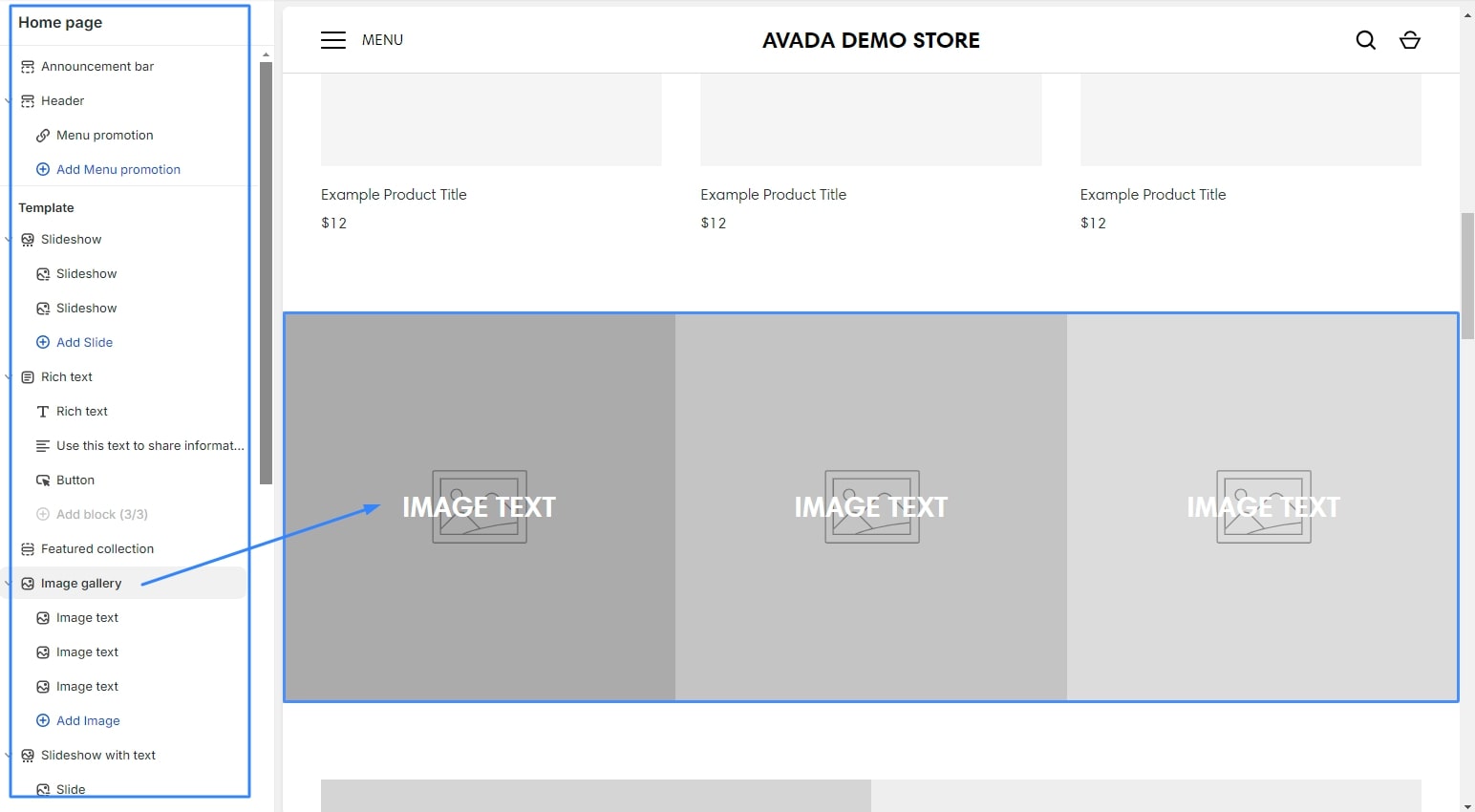Collapse the Image gallery section chevron
This screenshot has width=1475, height=812.
(x=9, y=584)
